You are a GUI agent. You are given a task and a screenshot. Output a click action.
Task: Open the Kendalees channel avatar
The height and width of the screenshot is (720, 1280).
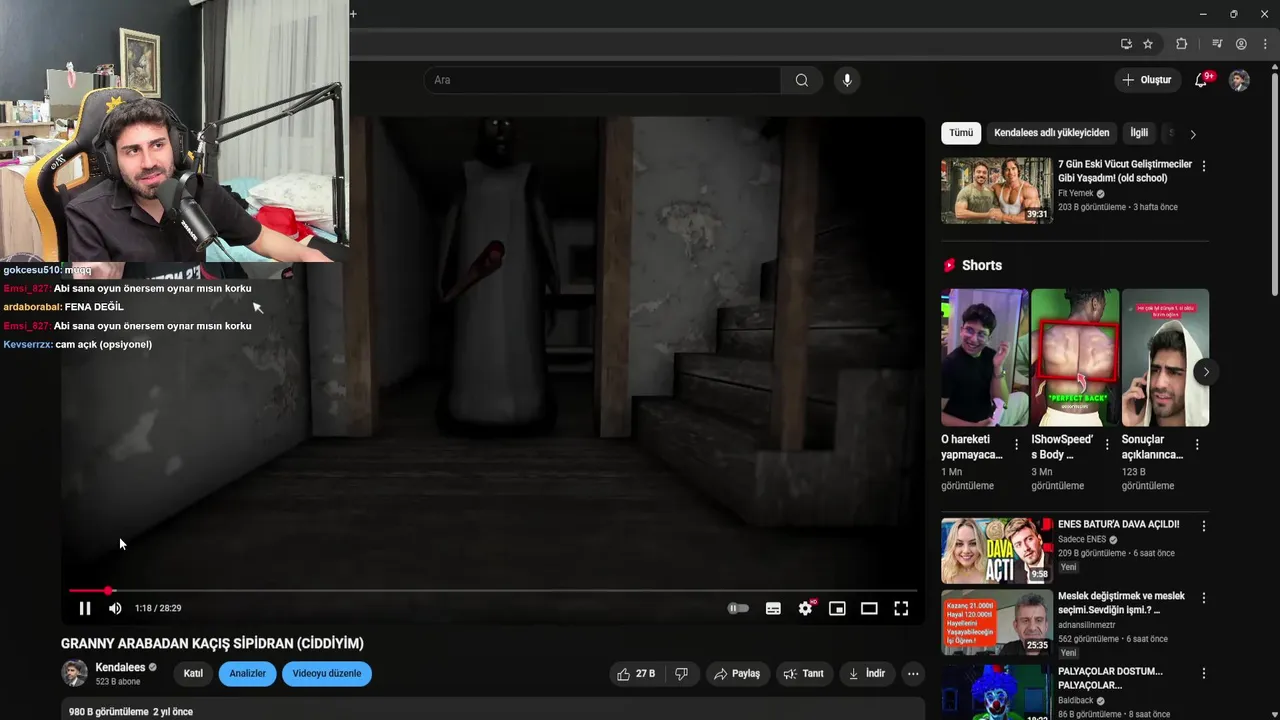click(x=74, y=674)
